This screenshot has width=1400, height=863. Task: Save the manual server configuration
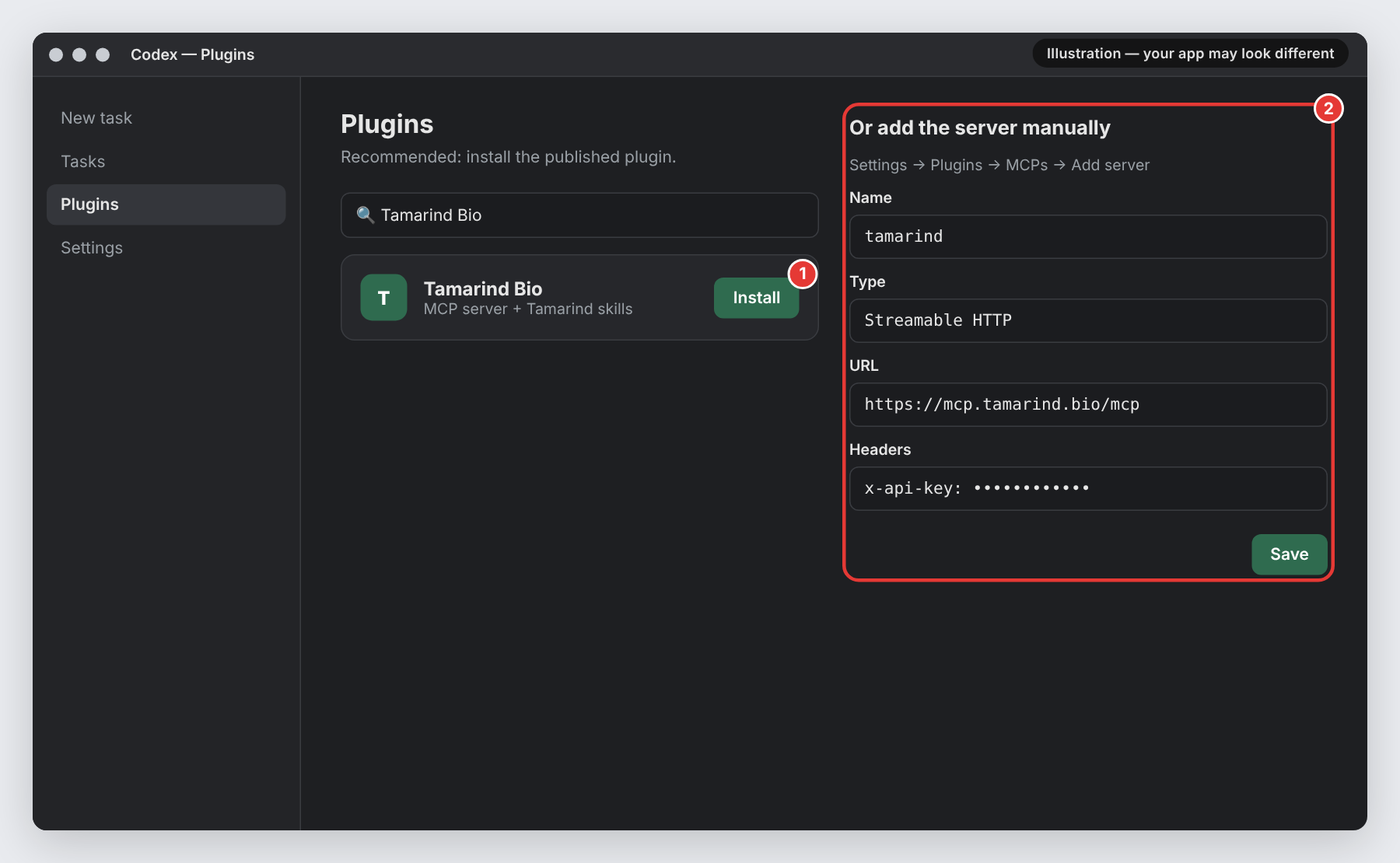[1289, 554]
